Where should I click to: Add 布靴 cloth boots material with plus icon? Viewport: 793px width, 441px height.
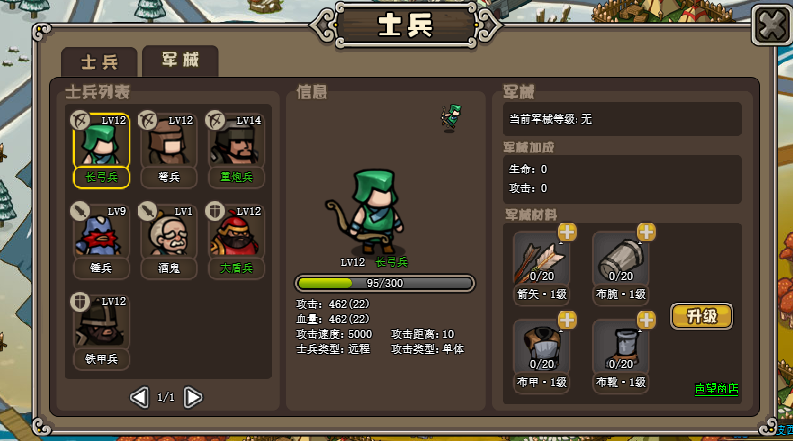(x=646, y=320)
